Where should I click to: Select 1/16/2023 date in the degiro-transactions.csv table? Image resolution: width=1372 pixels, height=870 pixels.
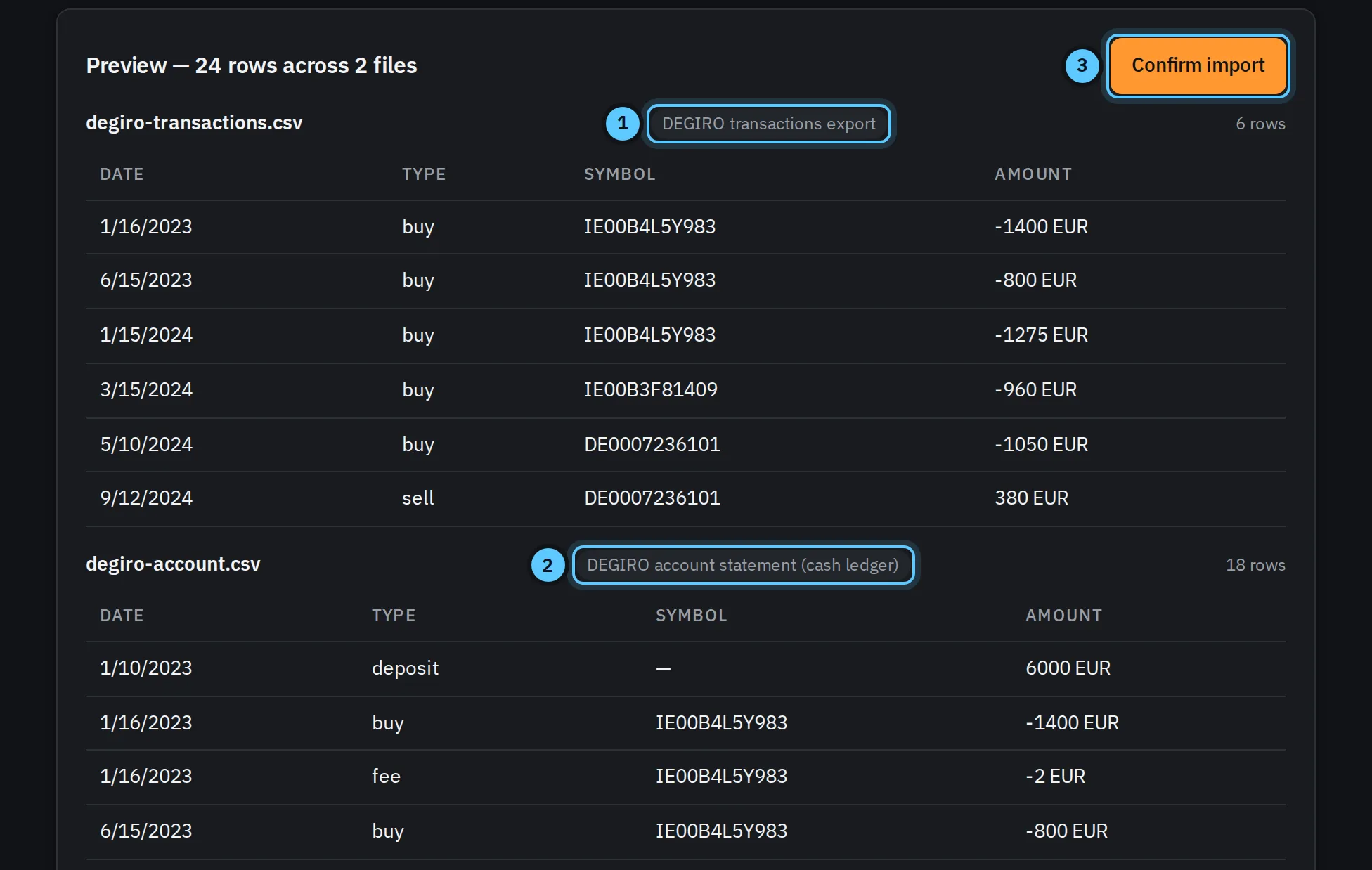(x=146, y=226)
